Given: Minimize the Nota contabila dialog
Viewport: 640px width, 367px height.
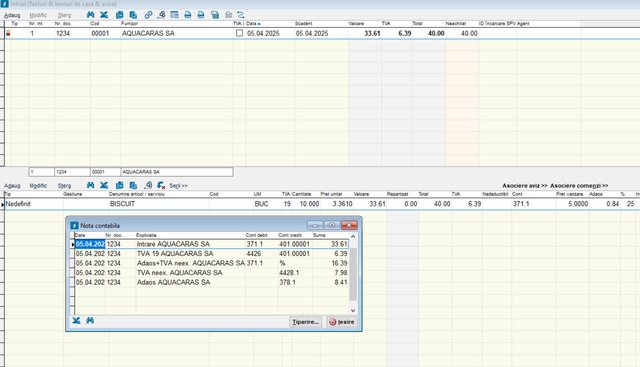Looking at the screenshot, I should (315, 225).
